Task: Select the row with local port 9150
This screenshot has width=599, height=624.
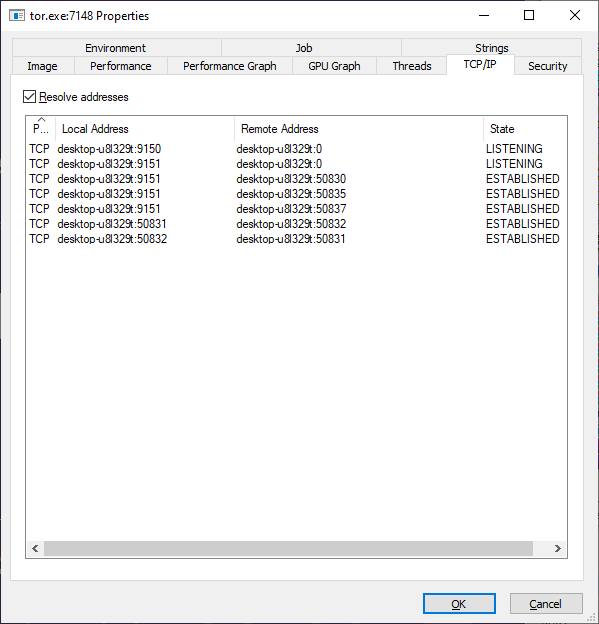Action: coord(296,149)
